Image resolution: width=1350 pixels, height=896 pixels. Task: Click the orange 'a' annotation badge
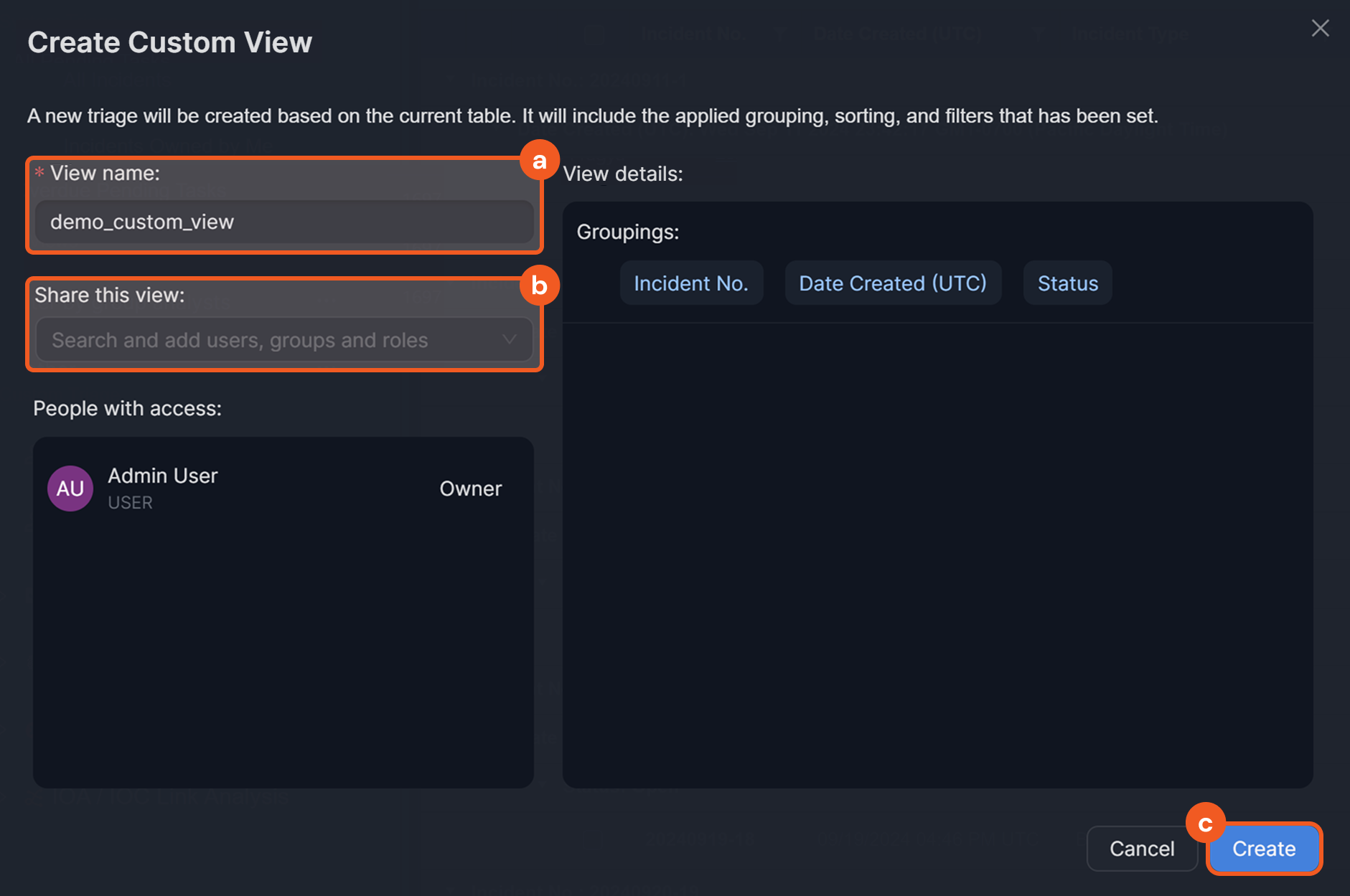[x=539, y=161]
